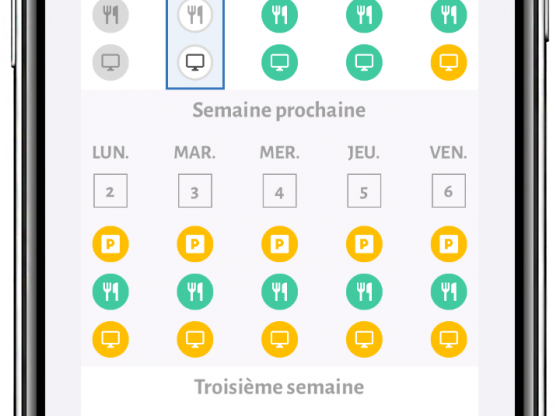Click Friday's green restaurant icon next week

tap(449, 291)
